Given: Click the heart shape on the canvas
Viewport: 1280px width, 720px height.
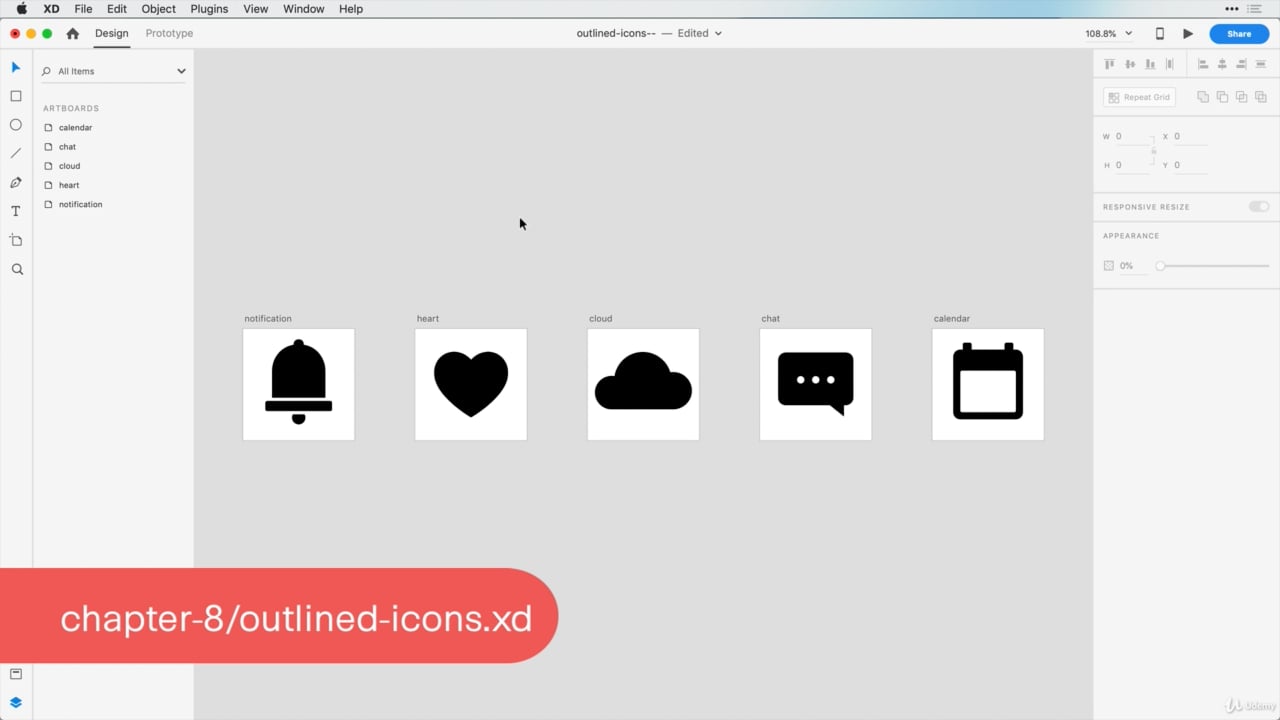Looking at the screenshot, I should tap(471, 384).
